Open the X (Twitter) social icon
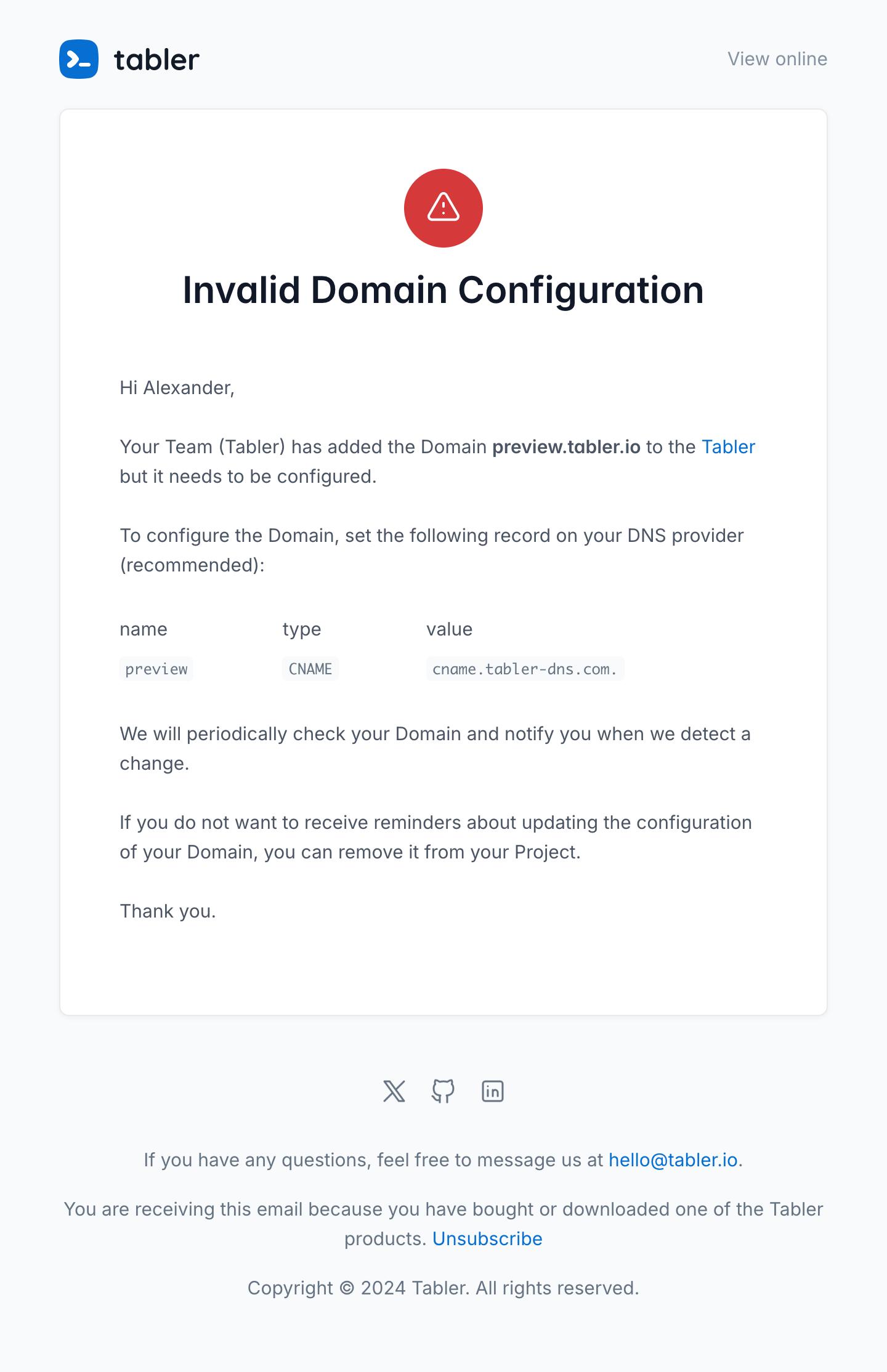 pos(394,1091)
